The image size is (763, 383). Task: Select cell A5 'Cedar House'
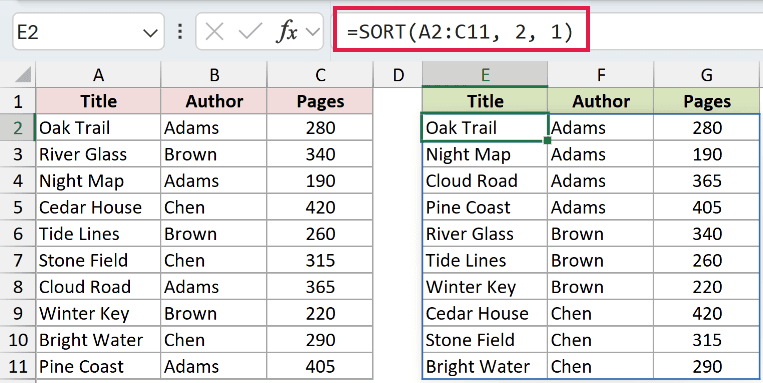(98, 207)
